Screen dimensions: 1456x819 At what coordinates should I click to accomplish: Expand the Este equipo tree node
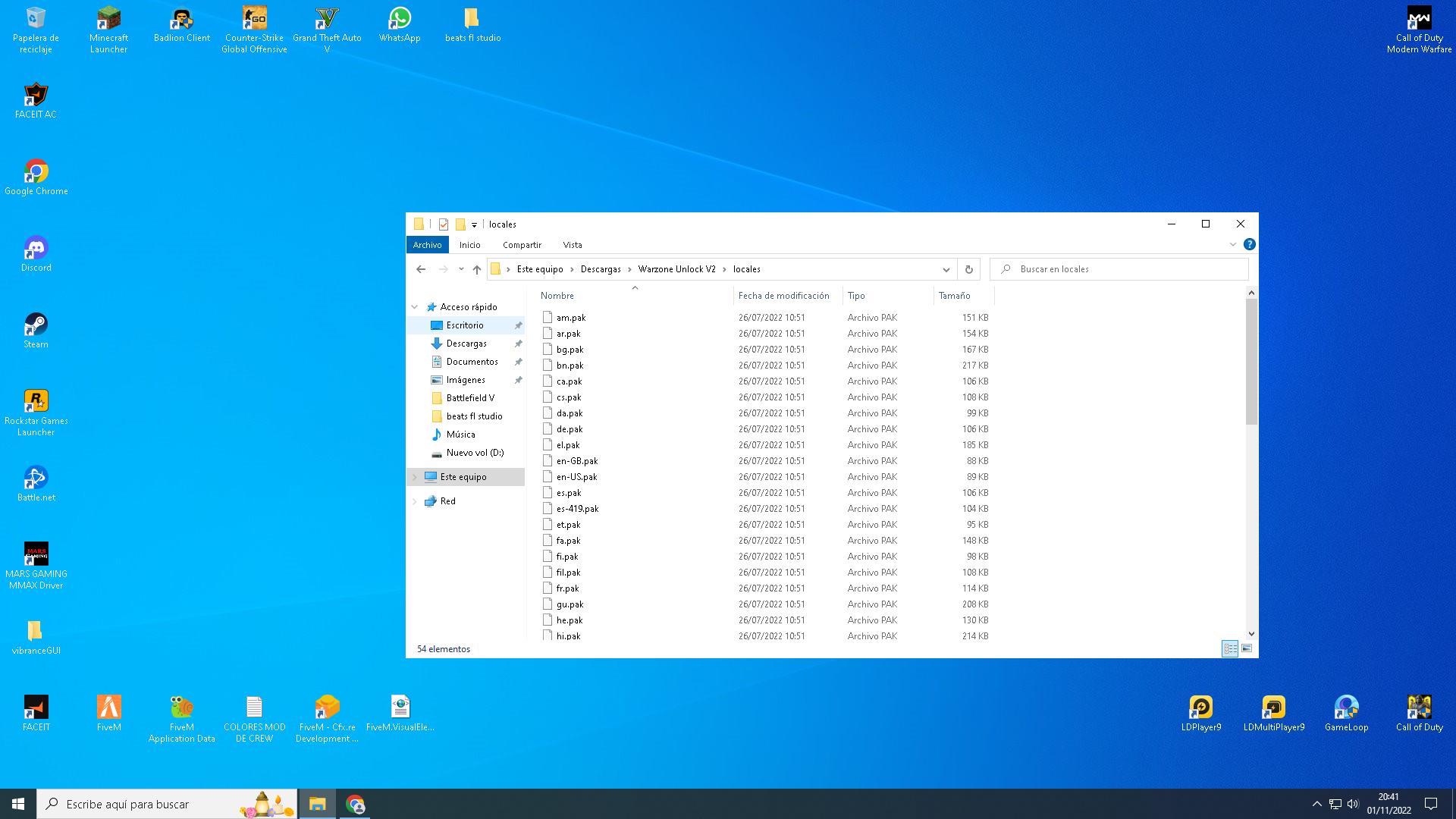[415, 477]
